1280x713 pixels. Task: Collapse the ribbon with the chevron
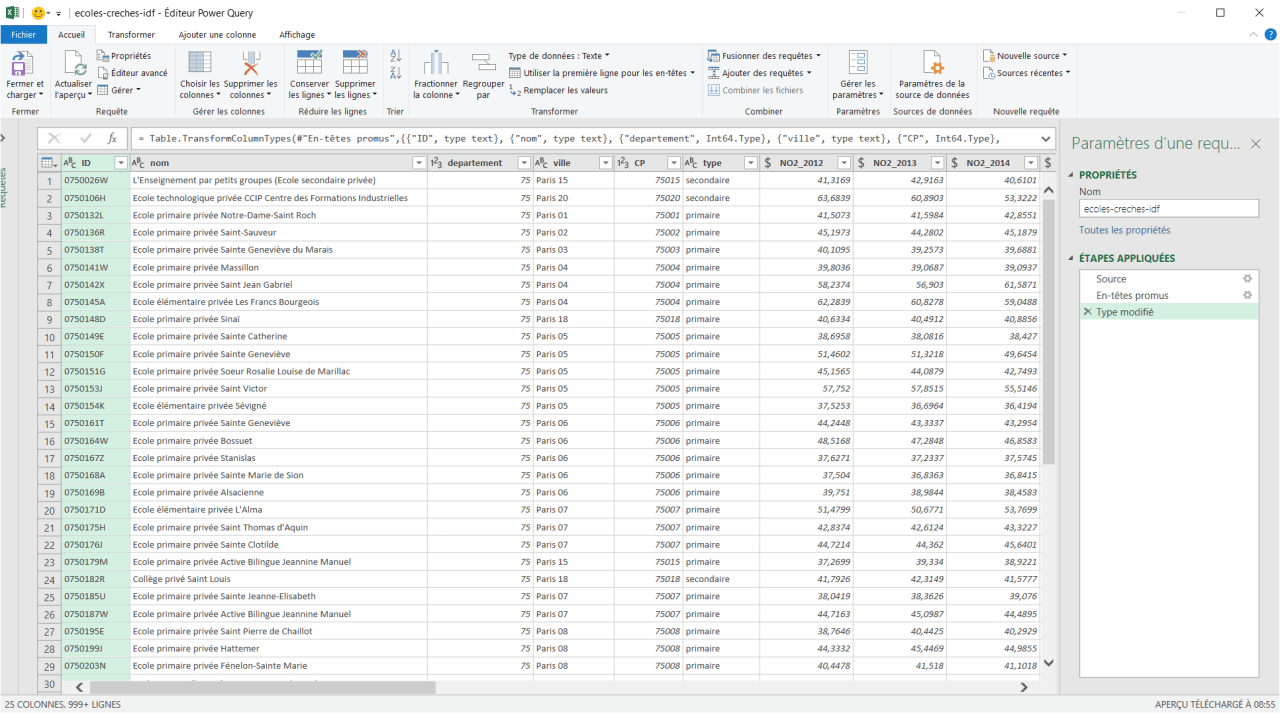point(1255,34)
